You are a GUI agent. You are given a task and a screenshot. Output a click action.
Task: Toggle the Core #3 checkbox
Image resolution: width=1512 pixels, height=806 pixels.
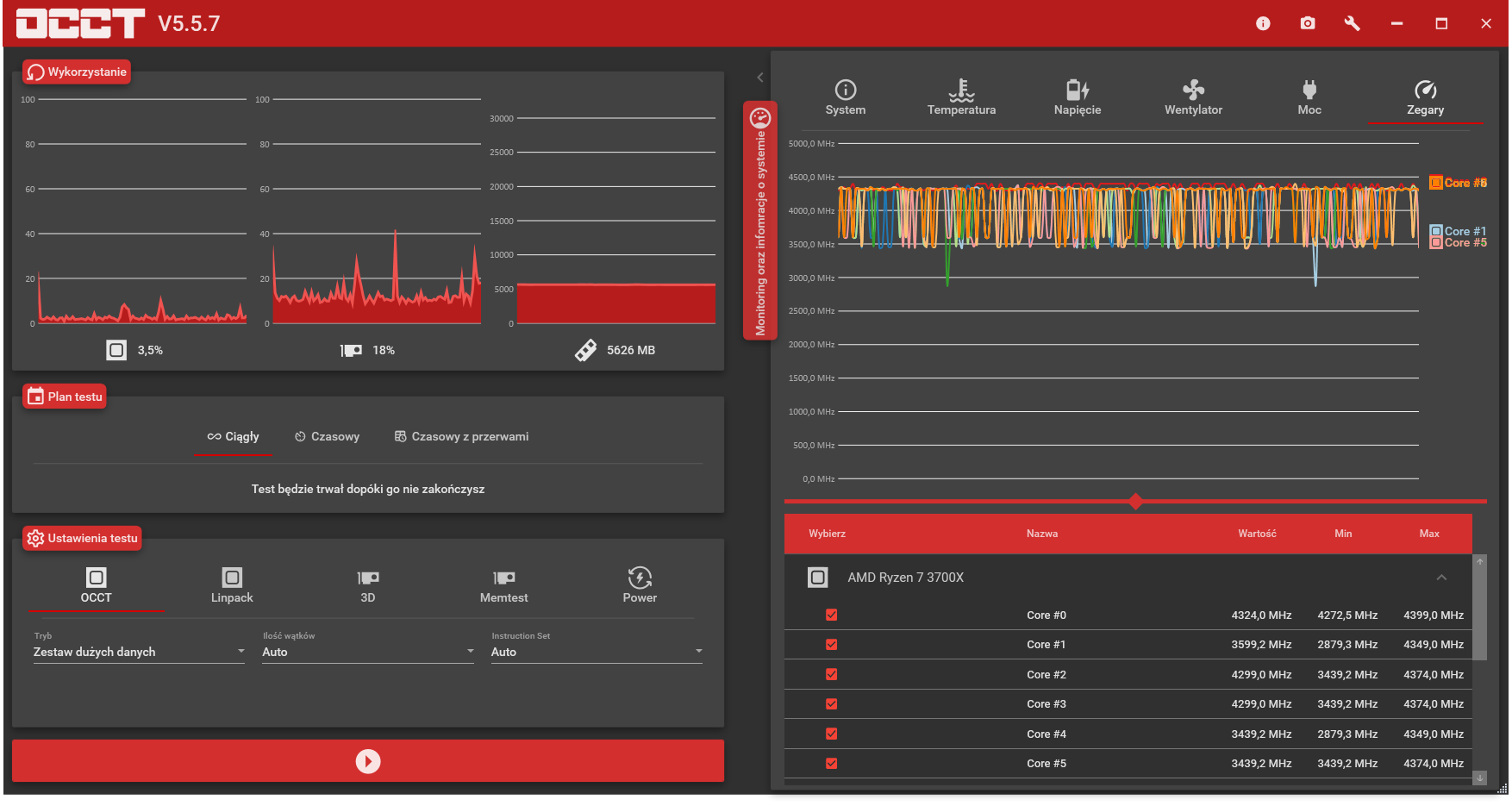tap(831, 703)
